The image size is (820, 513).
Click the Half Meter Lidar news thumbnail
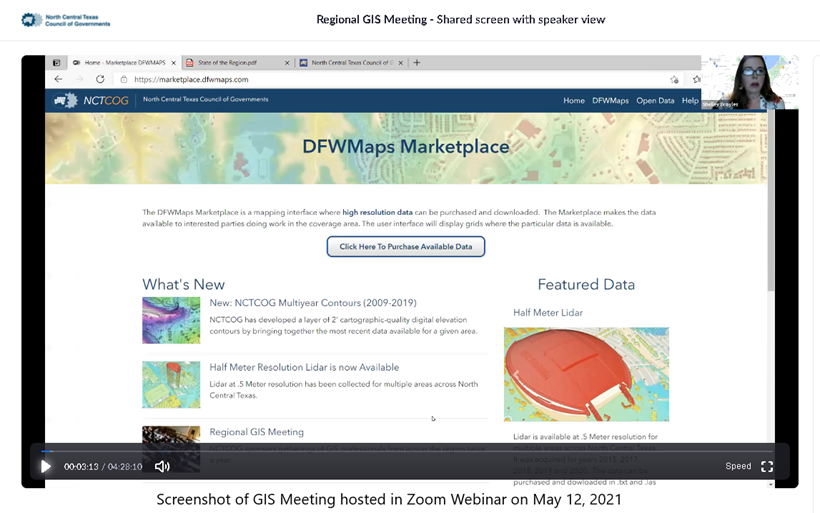click(x=171, y=384)
